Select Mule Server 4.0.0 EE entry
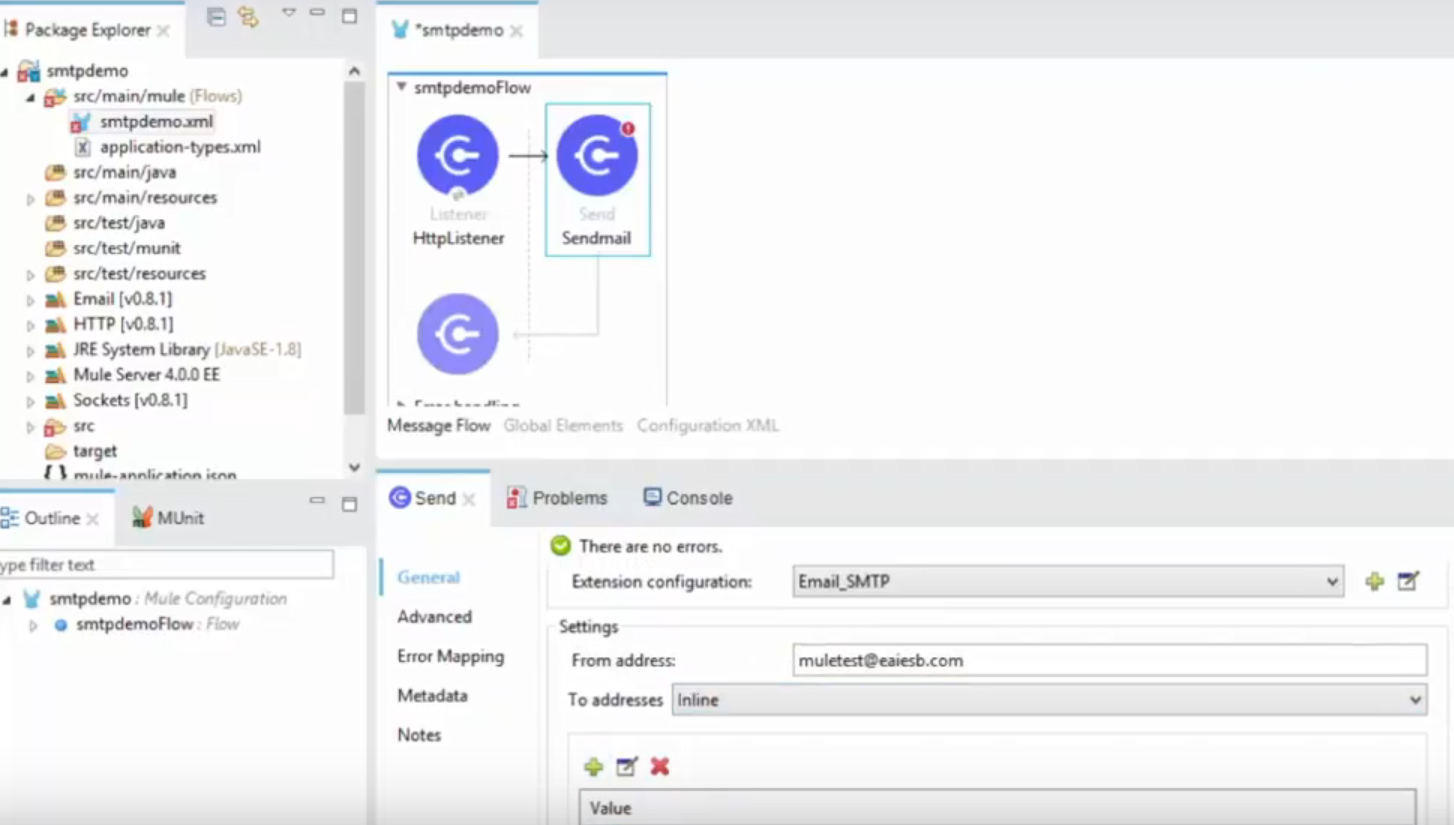 pyautogui.click(x=146, y=375)
